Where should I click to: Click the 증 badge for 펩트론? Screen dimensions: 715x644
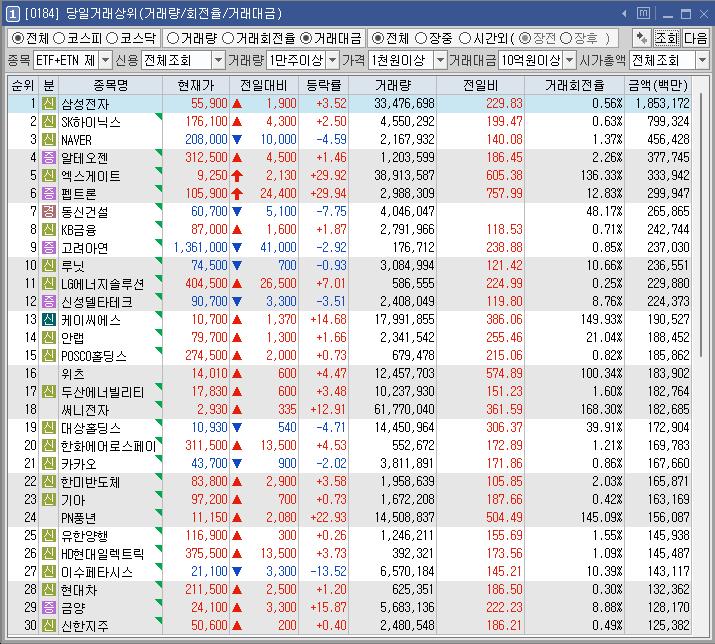49,194
